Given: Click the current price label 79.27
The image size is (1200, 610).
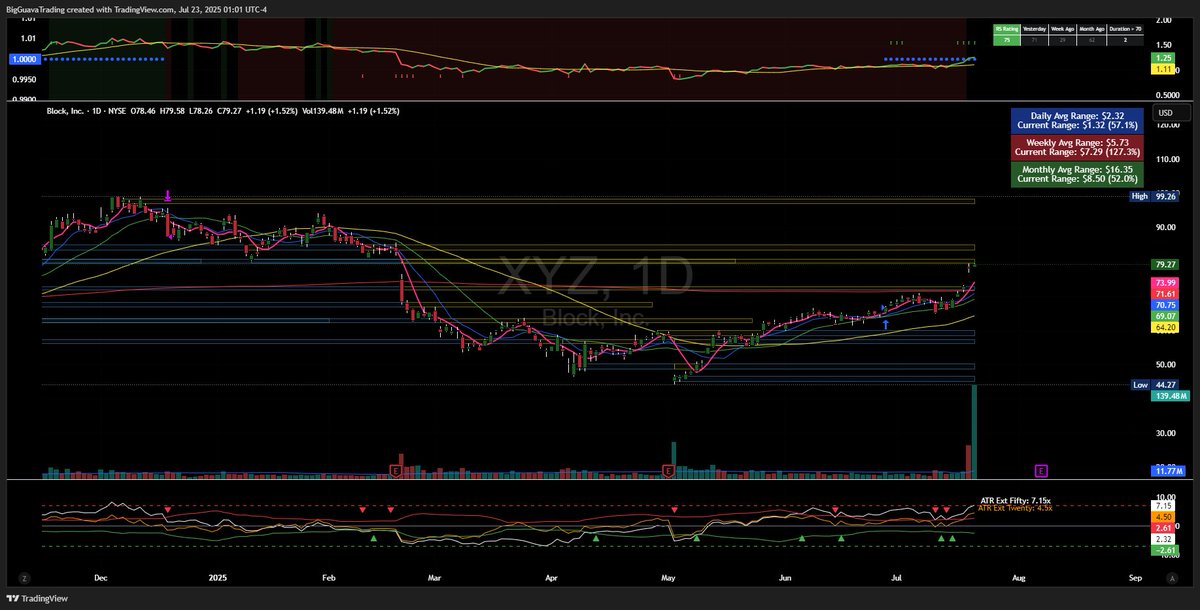Looking at the screenshot, I should tap(1164, 264).
